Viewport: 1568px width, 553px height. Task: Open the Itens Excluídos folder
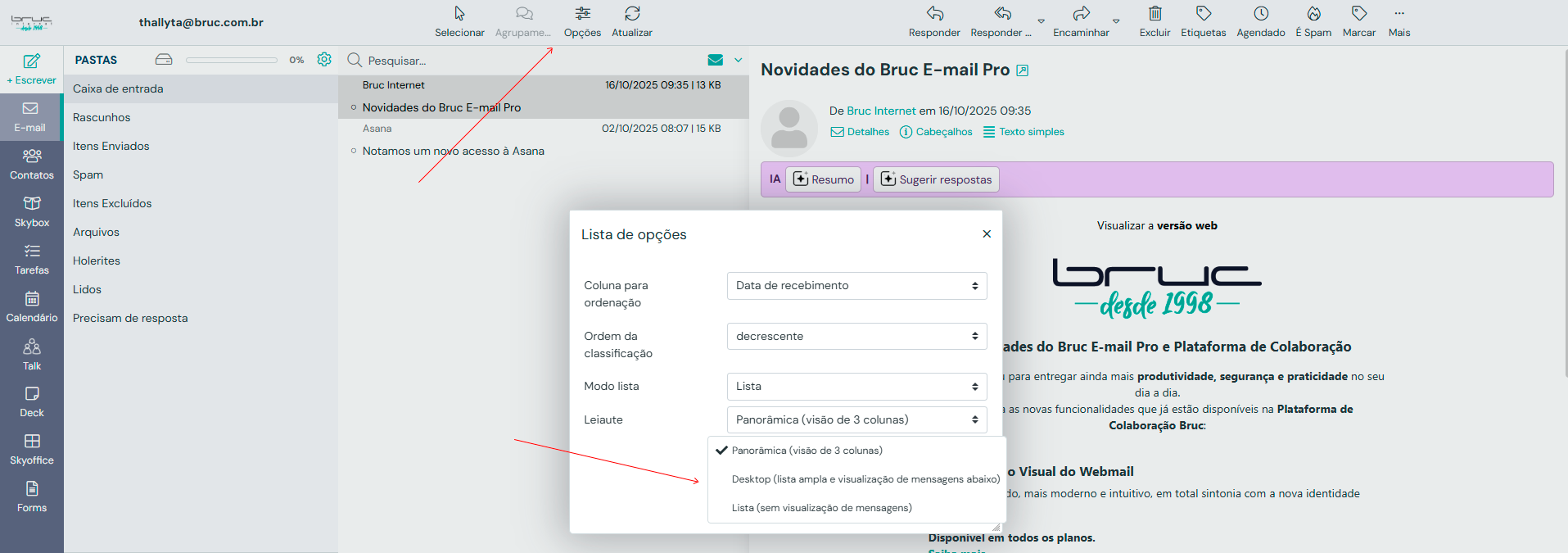point(201,203)
